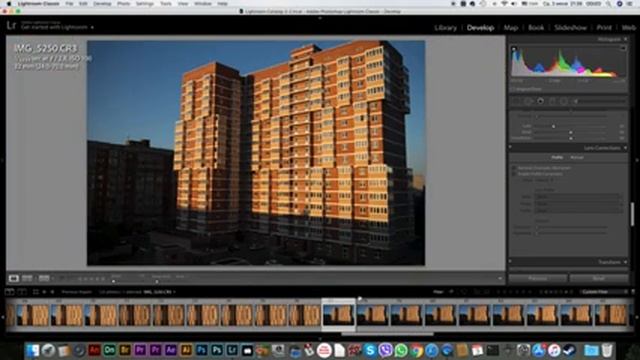Open the lens Profile dropdown
640x360 pixels.
pyautogui.click(x=579, y=210)
